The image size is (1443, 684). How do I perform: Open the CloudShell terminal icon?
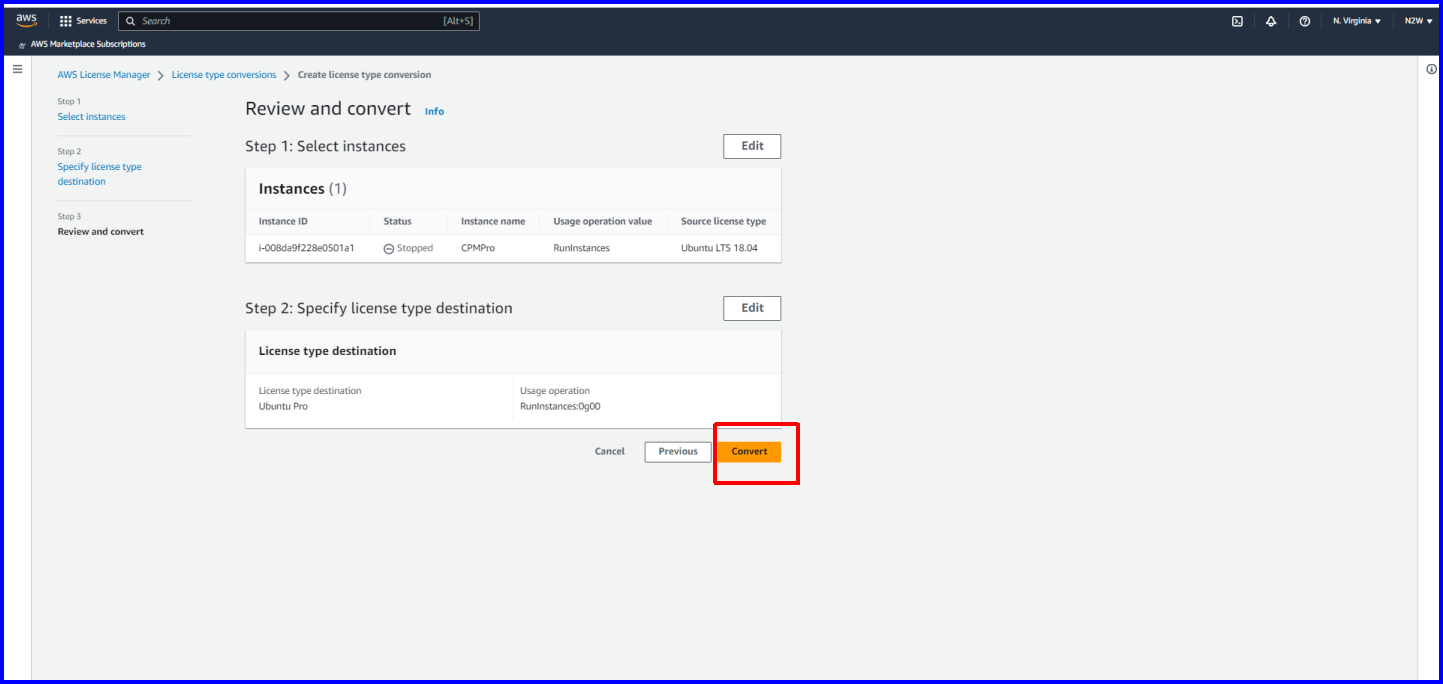(x=1237, y=21)
